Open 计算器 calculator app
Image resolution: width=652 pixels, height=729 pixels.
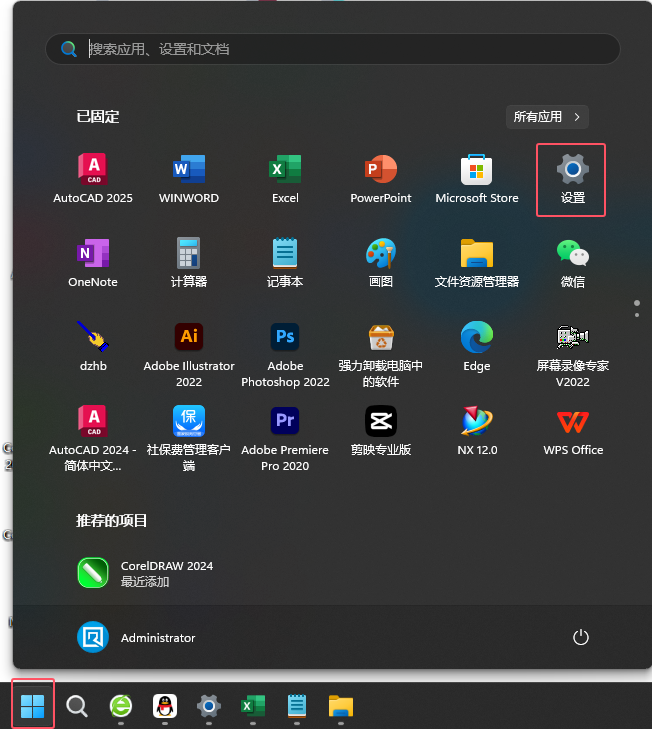click(189, 263)
